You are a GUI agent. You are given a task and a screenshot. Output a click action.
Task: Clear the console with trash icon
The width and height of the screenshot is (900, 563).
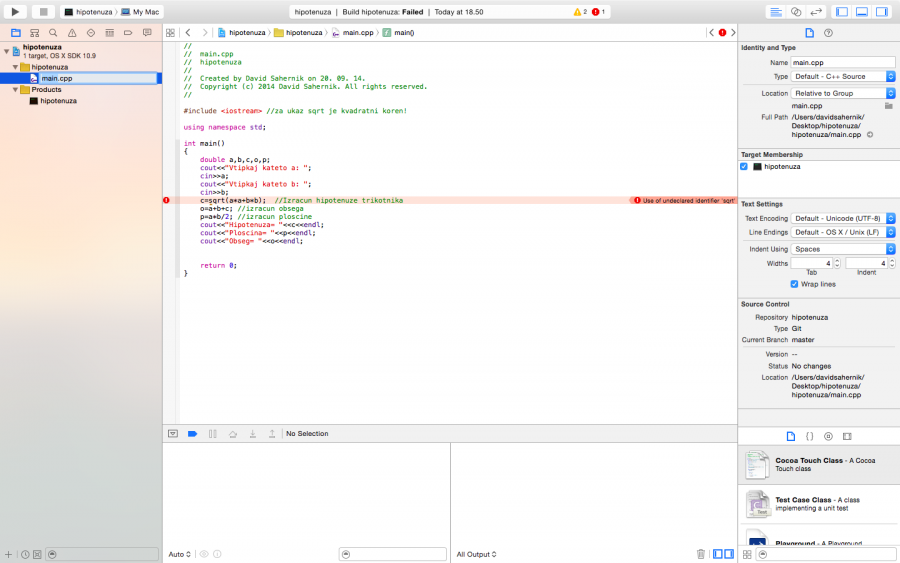coord(701,554)
